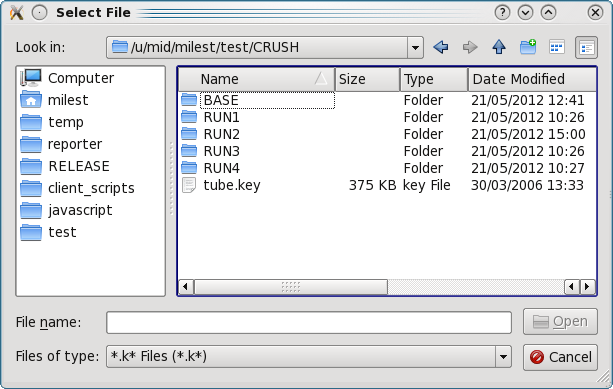The image size is (613, 389).
Task: Switch to list view mode
Action: [x=557, y=47]
